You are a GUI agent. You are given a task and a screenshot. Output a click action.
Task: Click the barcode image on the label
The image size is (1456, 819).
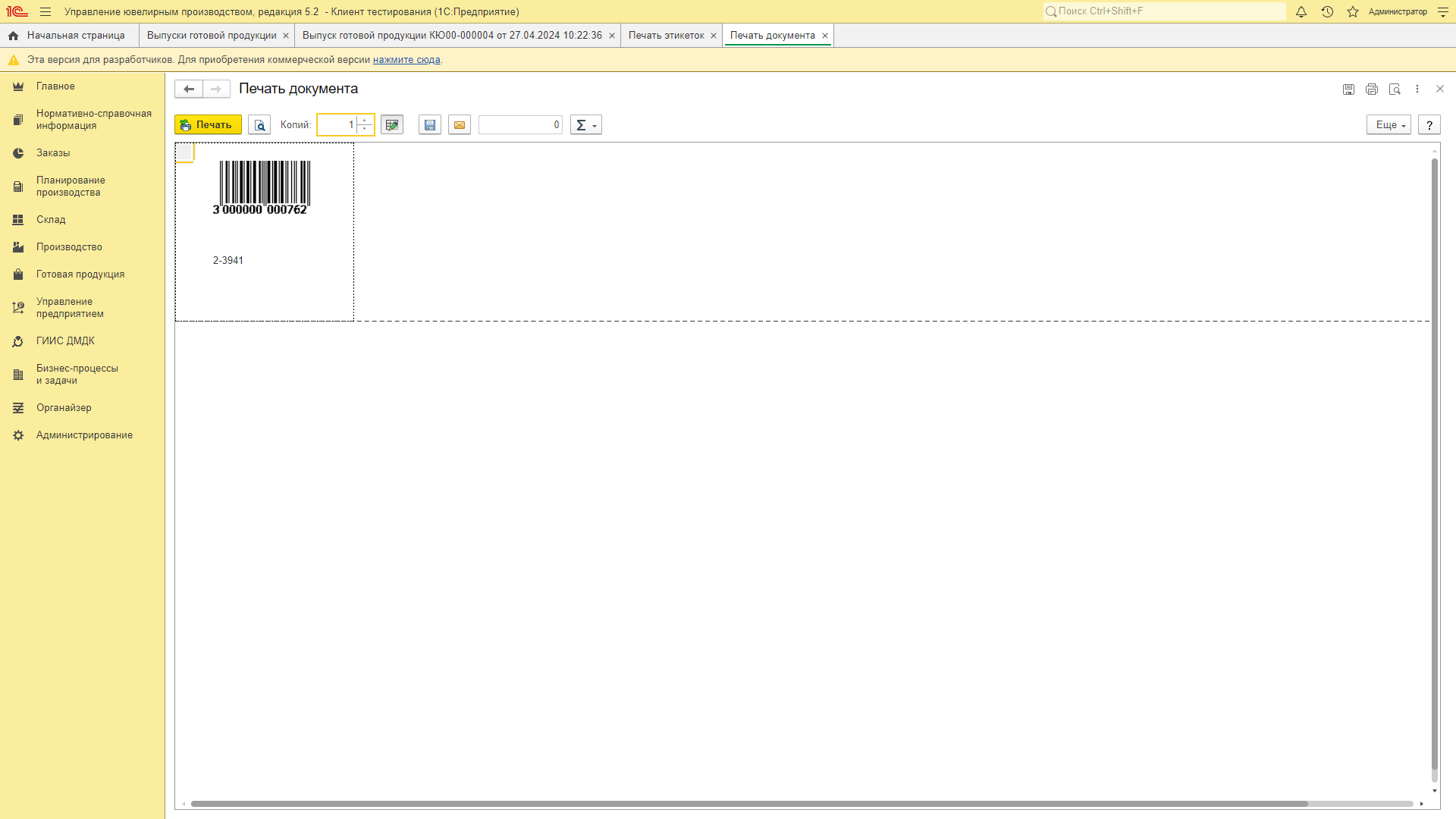(263, 187)
